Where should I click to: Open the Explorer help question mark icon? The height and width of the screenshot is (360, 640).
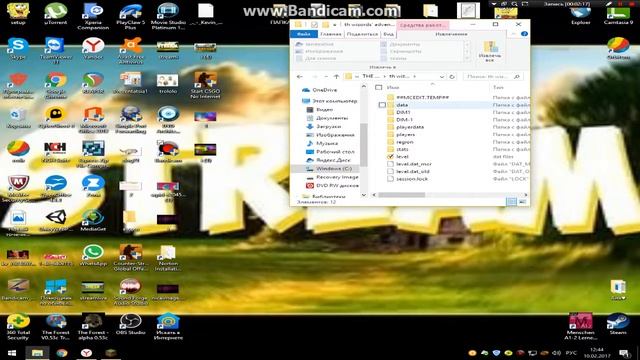(524, 34)
